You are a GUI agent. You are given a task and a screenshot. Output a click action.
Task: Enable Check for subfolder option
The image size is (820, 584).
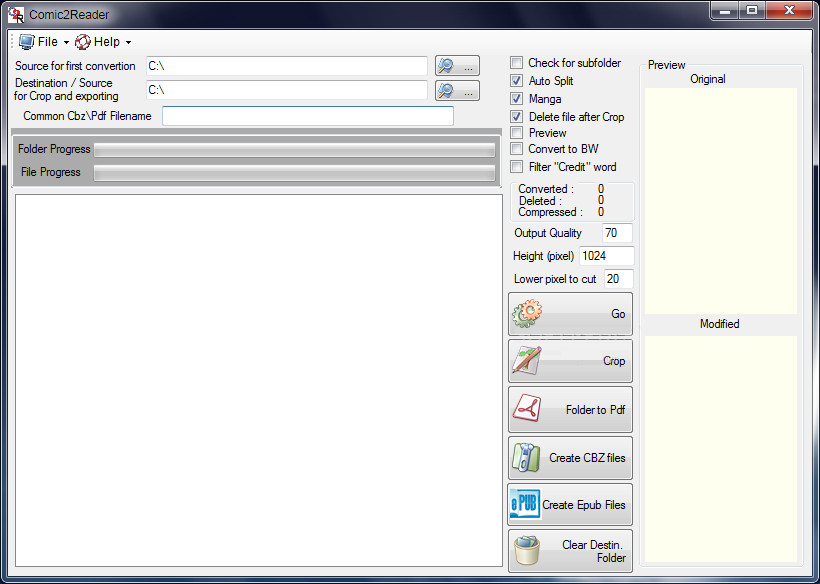point(517,63)
